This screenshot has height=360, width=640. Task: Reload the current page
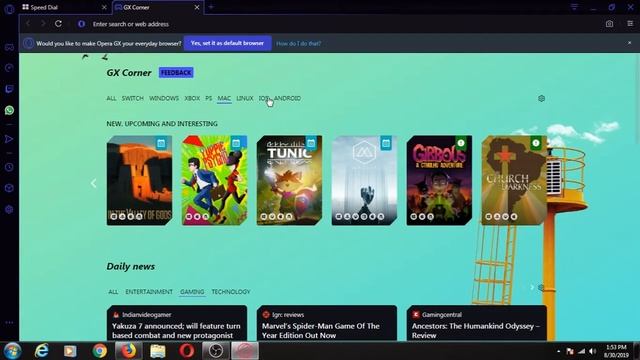(58, 24)
